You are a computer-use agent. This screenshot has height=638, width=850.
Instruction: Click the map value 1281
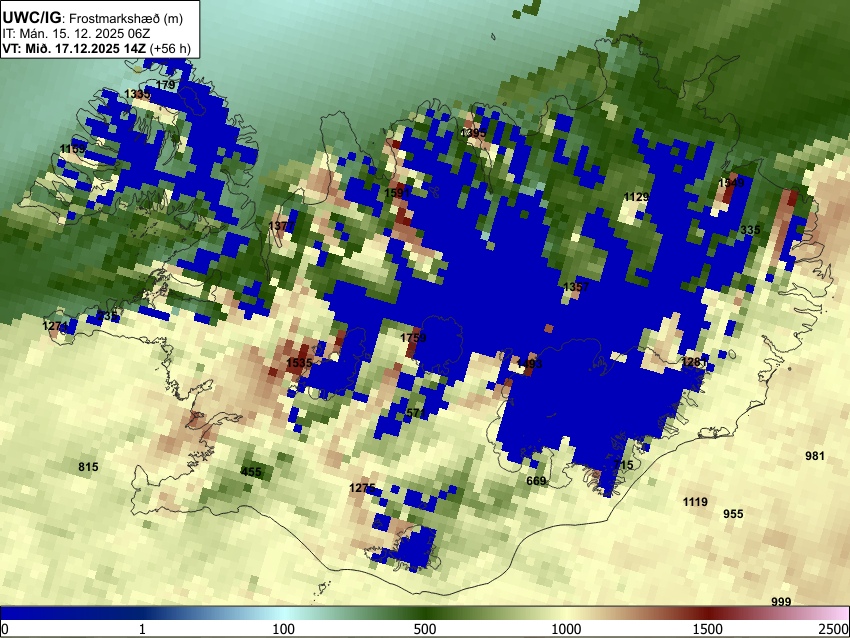[x=694, y=362]
